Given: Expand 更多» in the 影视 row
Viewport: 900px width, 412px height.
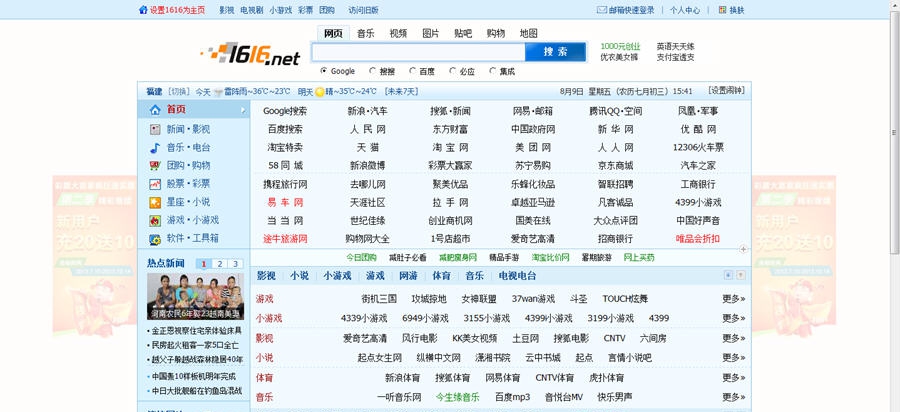Looking at the screenshot, I should [734, 338].
